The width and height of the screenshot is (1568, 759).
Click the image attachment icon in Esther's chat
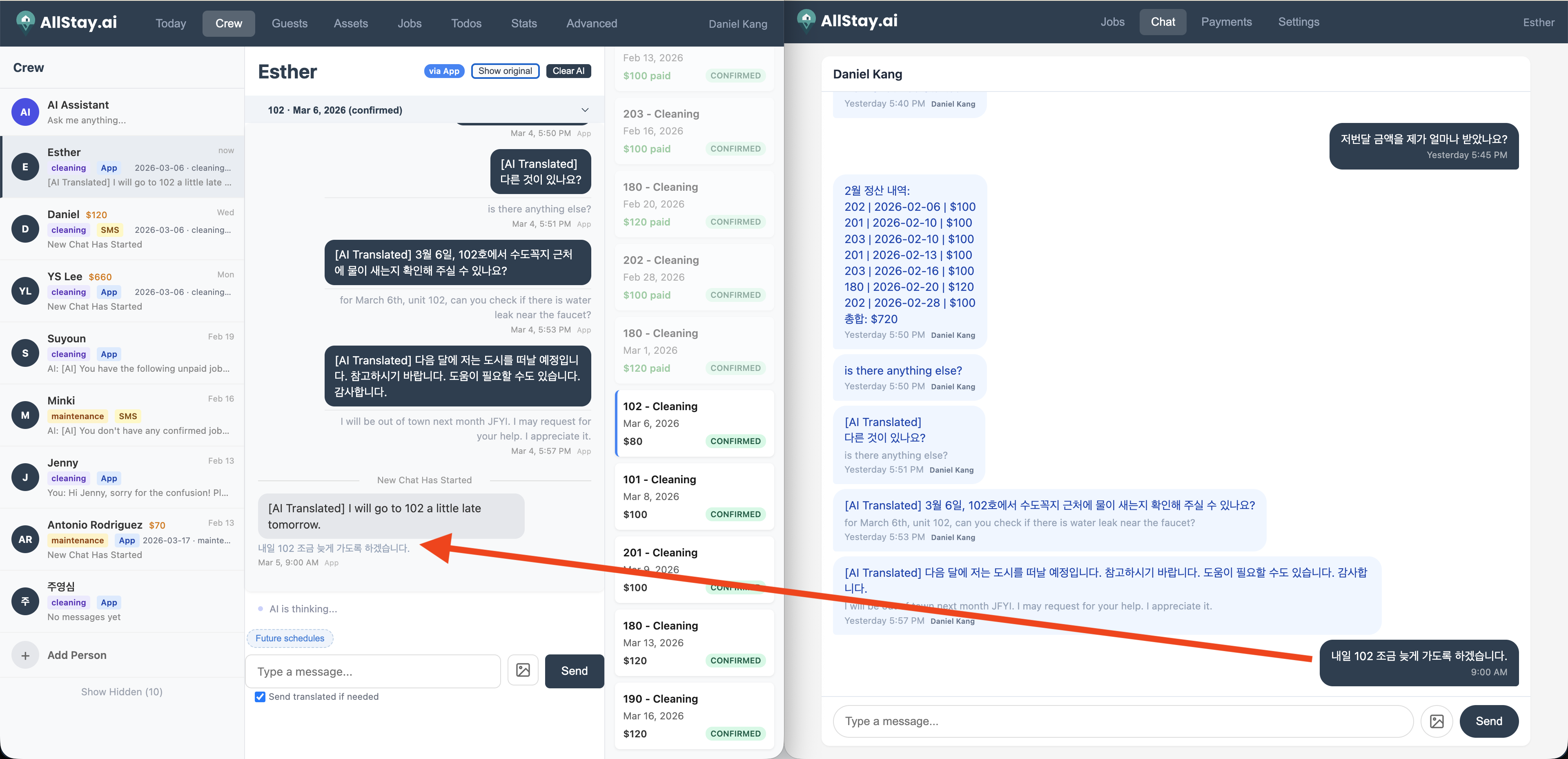523,670
